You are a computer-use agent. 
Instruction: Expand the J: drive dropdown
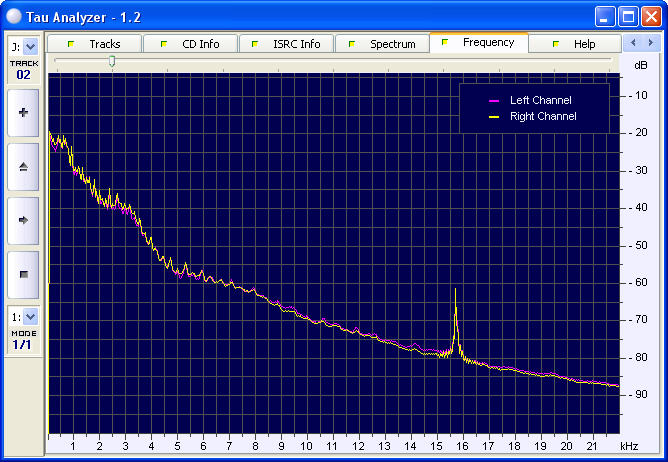tap(30, 47)
